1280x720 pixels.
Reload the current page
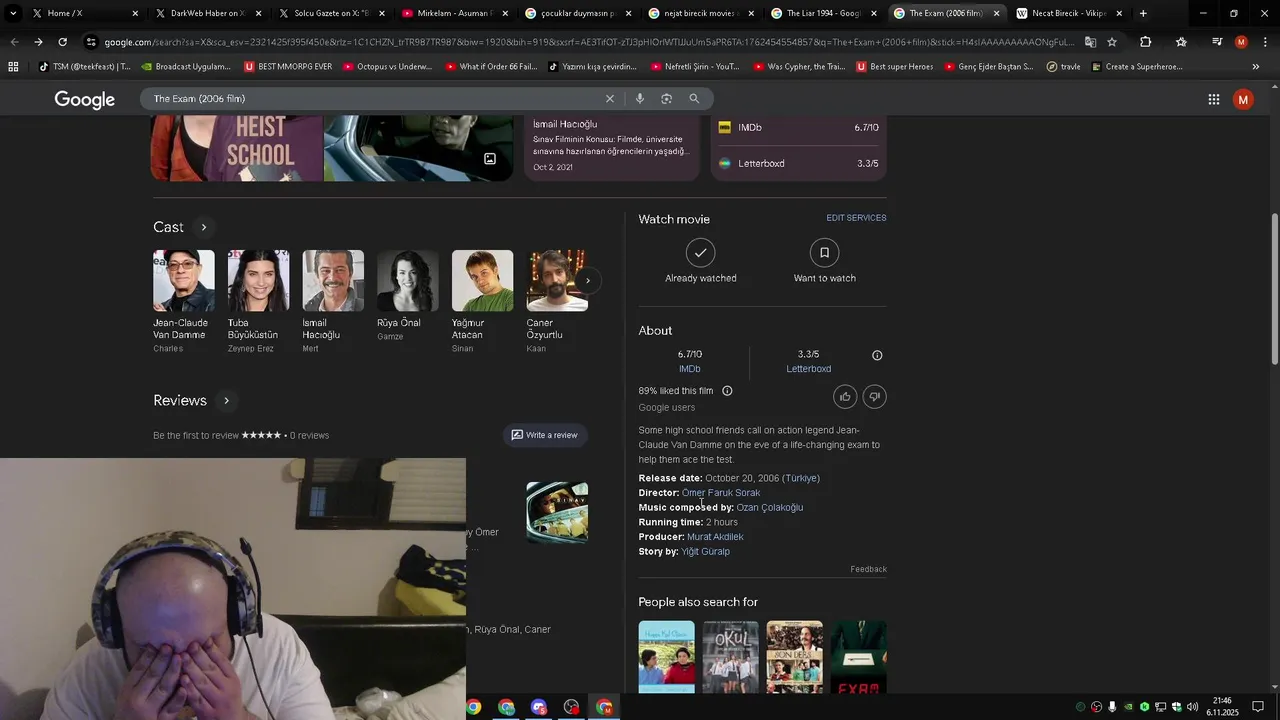pyautogui.click(x=62, y=42)
